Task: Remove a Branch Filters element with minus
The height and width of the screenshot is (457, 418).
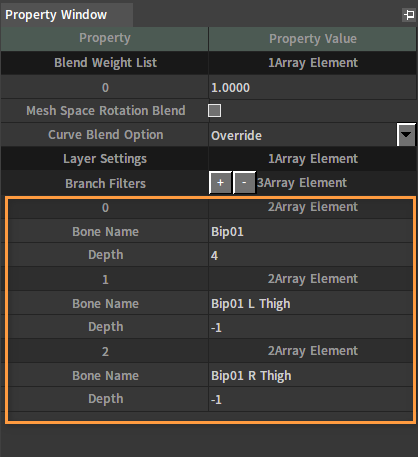Action: point(244,183)
